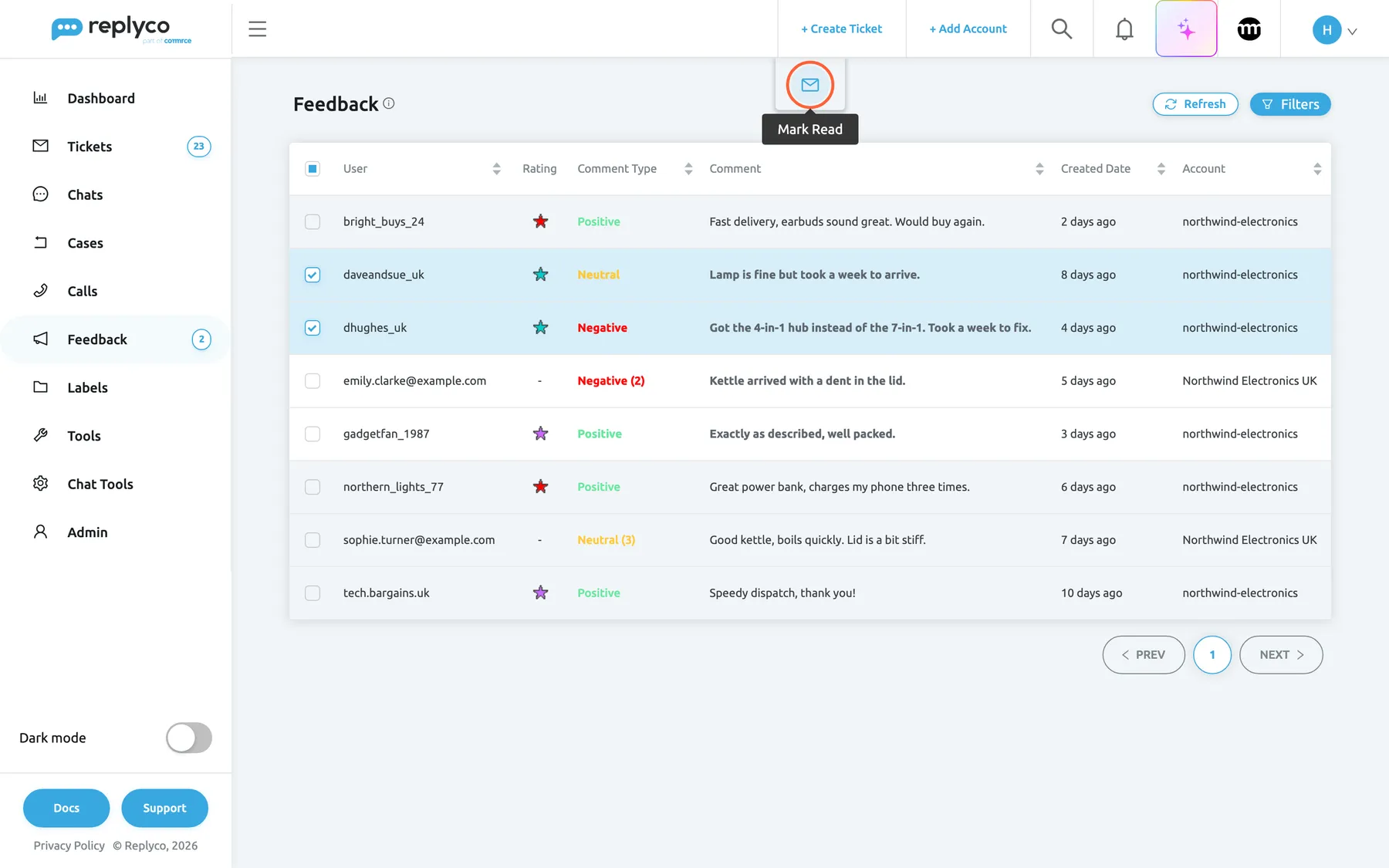Sort by the Comment column arrows
The height and width of the screenshot is (868, 1389).
coord(1039,169)
